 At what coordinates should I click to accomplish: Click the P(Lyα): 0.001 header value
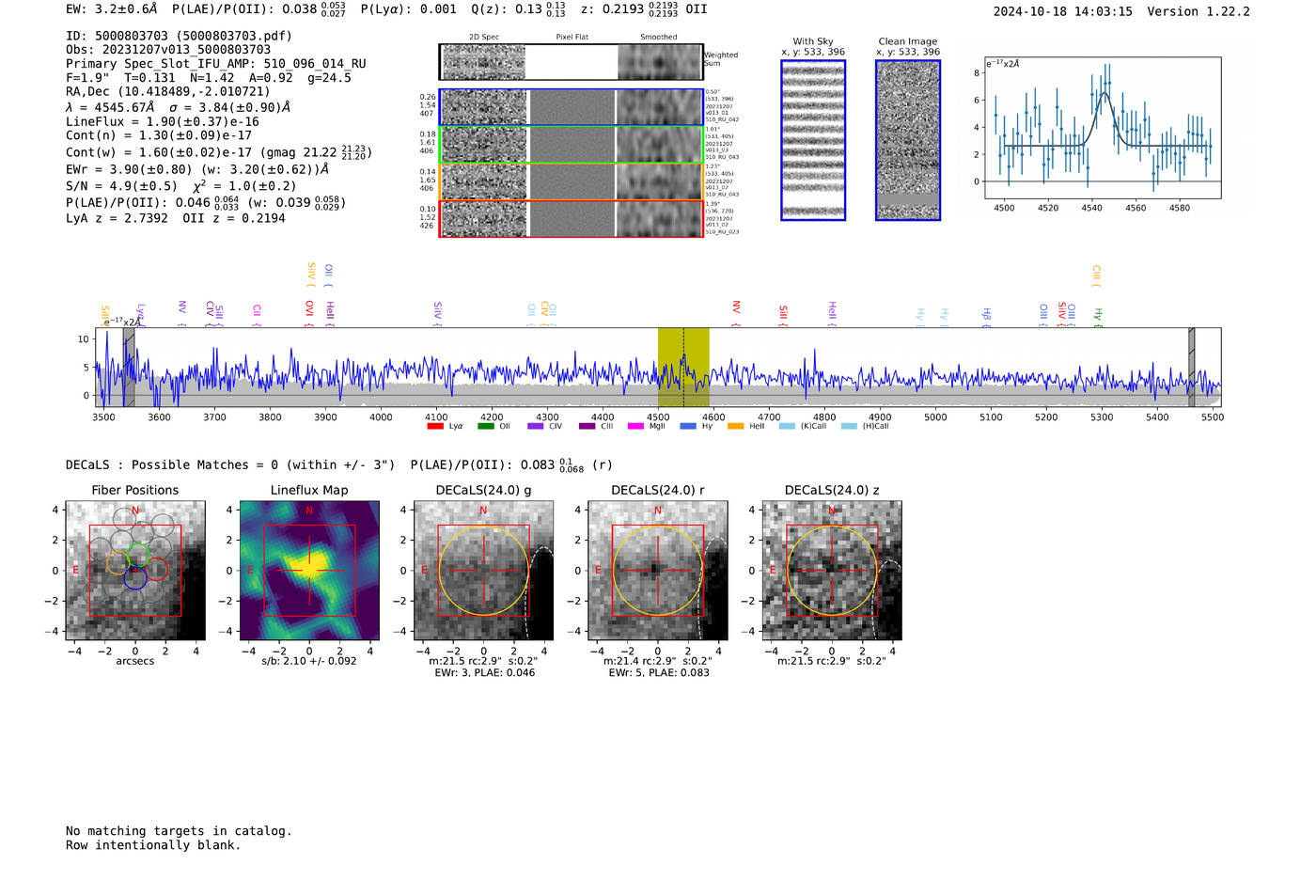(408, 8)
